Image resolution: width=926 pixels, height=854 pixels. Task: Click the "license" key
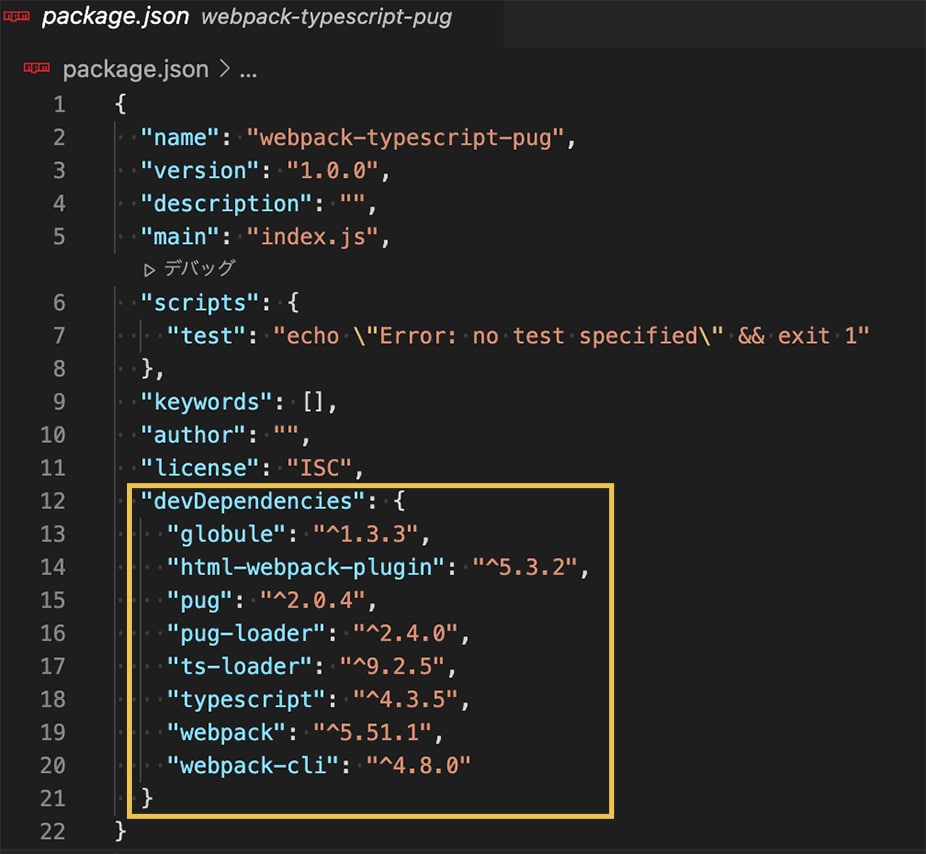(x=200, y=468)
